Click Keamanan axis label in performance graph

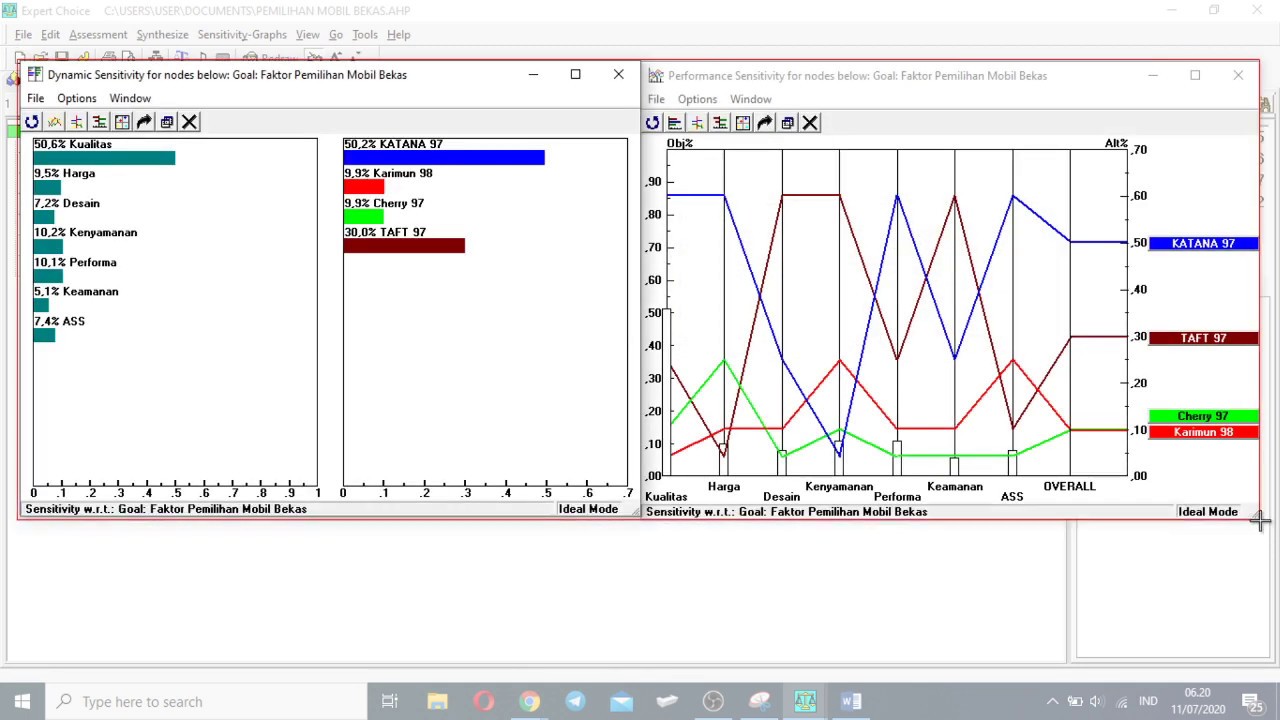tap(955, 486)
